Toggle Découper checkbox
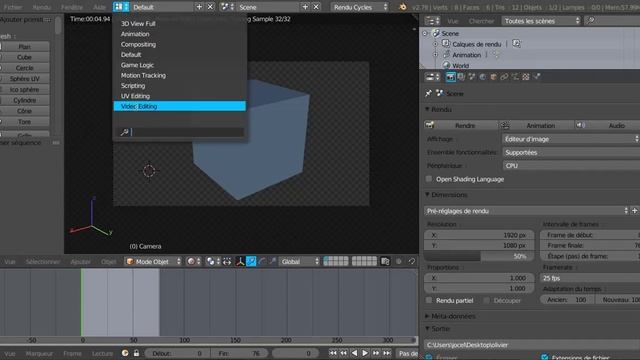Viewport: 640px width, 360px height. pyautogui.click(x=487, y=300)
